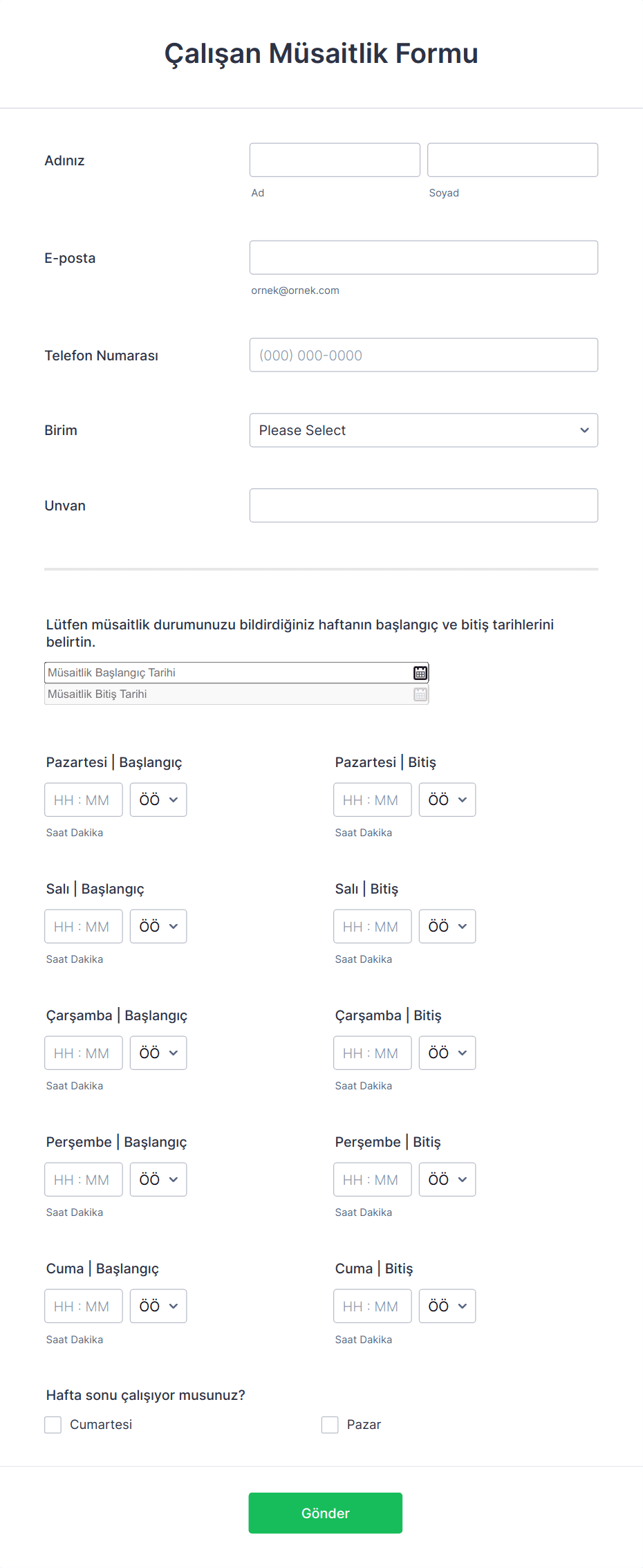Select the Salı Başlangıç HH:MM time field

click(84, 926)
